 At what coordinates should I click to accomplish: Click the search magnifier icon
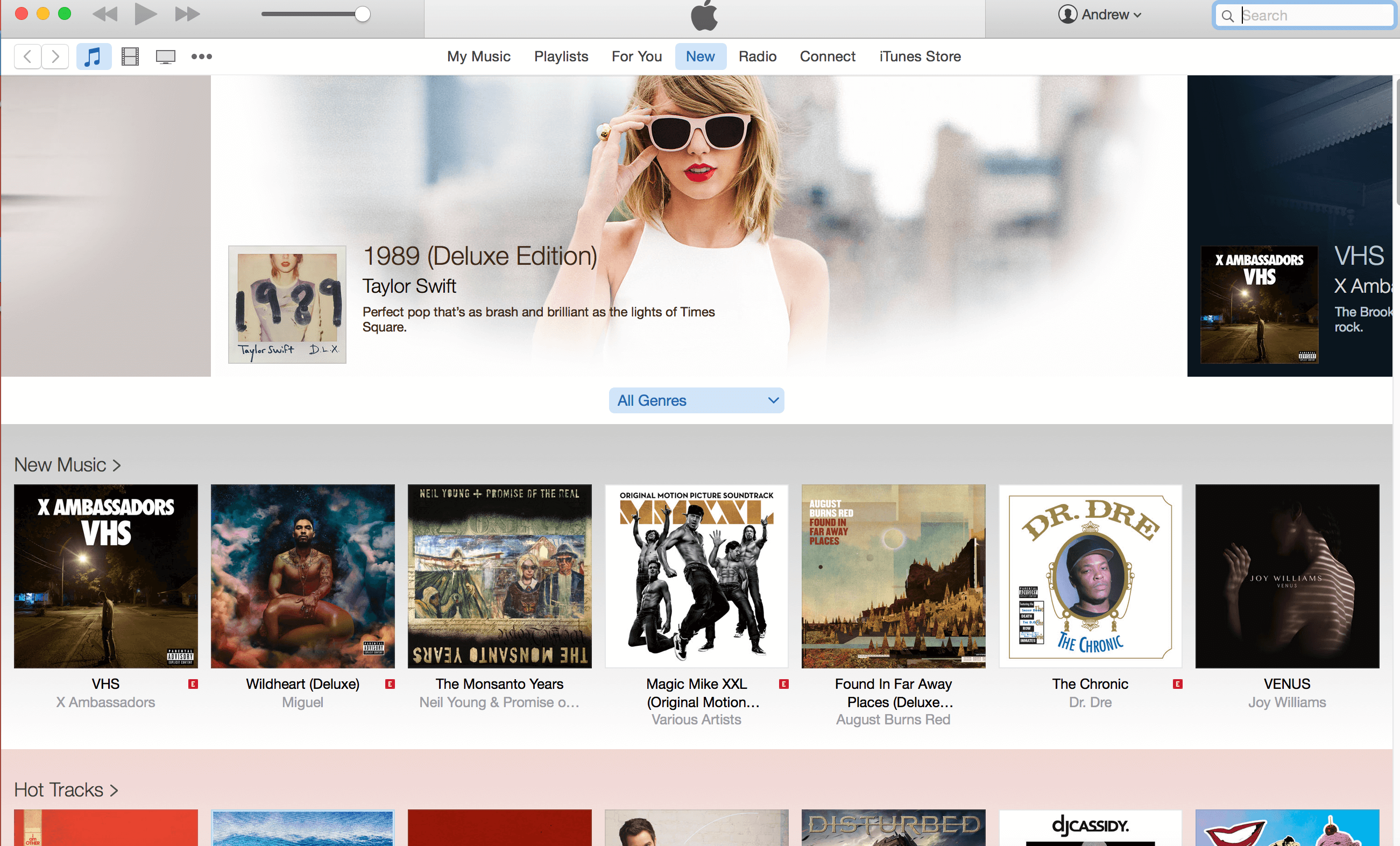[1228, 16]
